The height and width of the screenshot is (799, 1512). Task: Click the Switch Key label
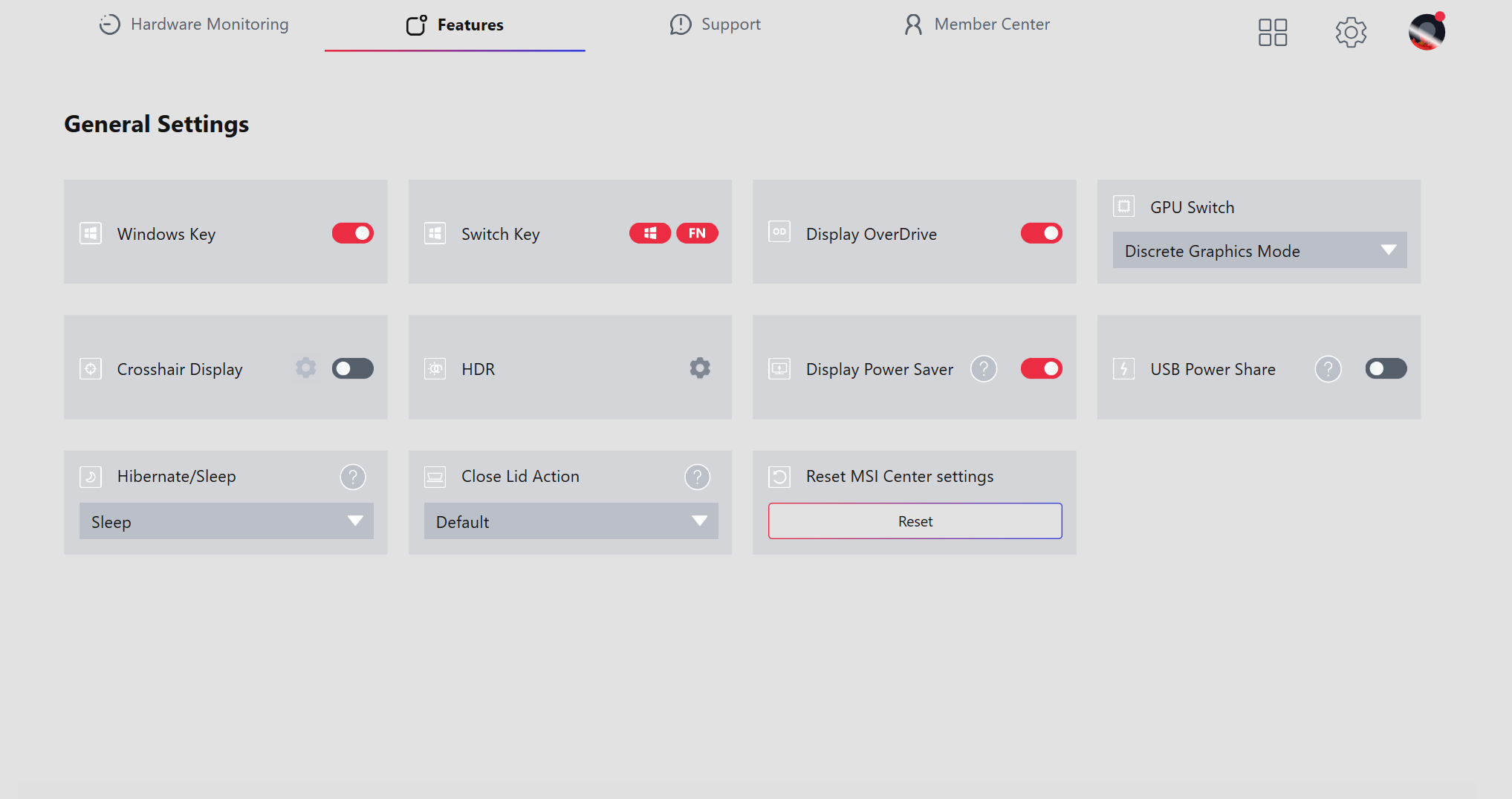[x=500, y=234]
